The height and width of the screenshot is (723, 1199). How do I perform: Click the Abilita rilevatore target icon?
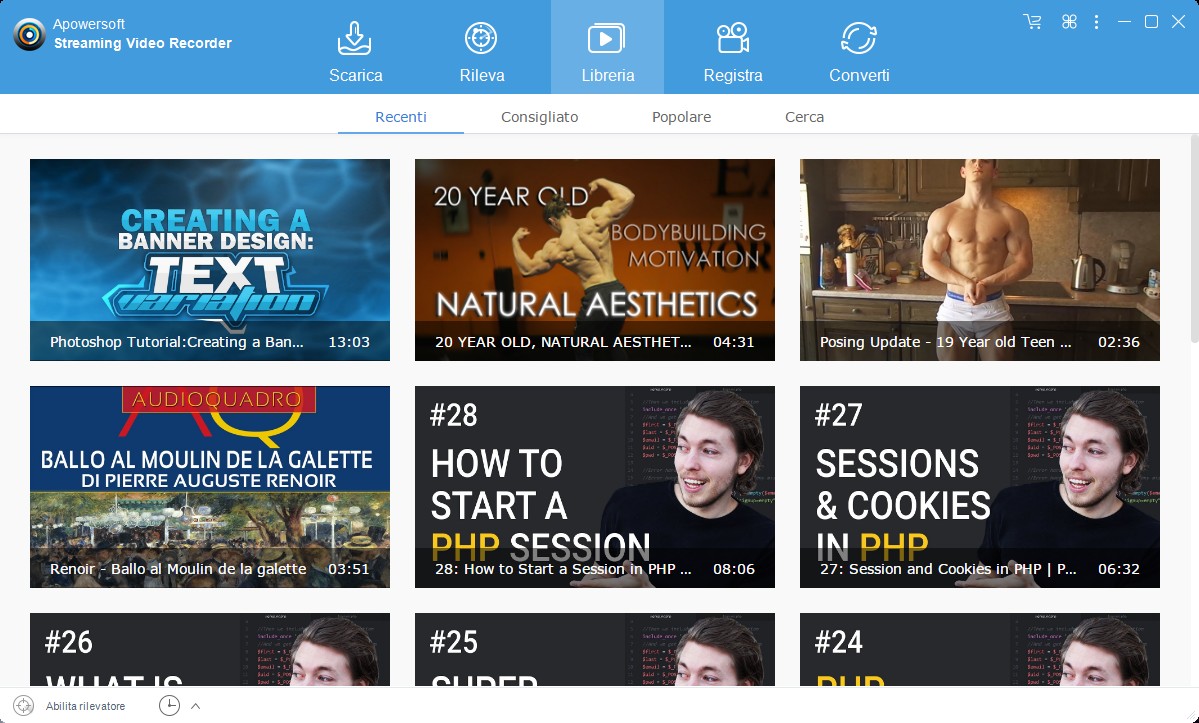click(24, 705)
